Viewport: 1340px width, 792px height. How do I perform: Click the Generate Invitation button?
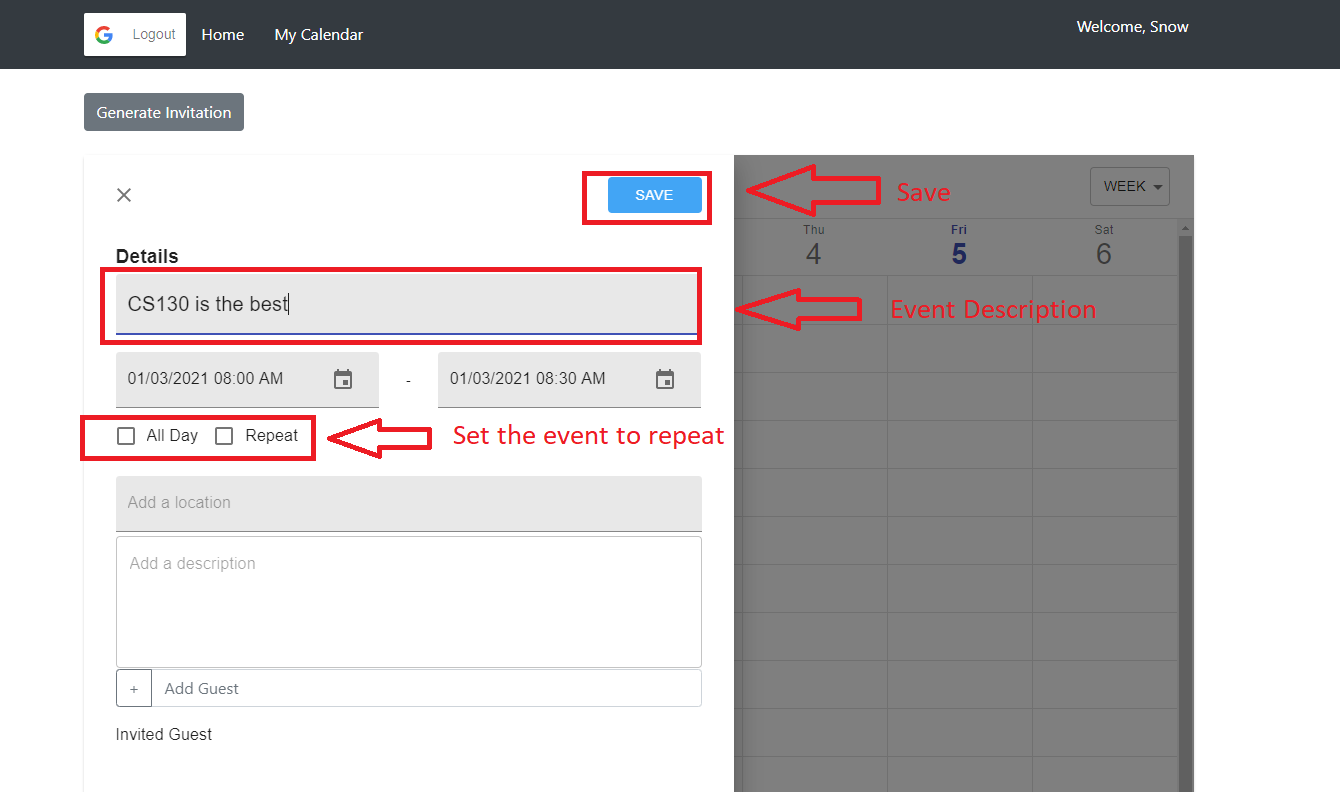[163, 112]
